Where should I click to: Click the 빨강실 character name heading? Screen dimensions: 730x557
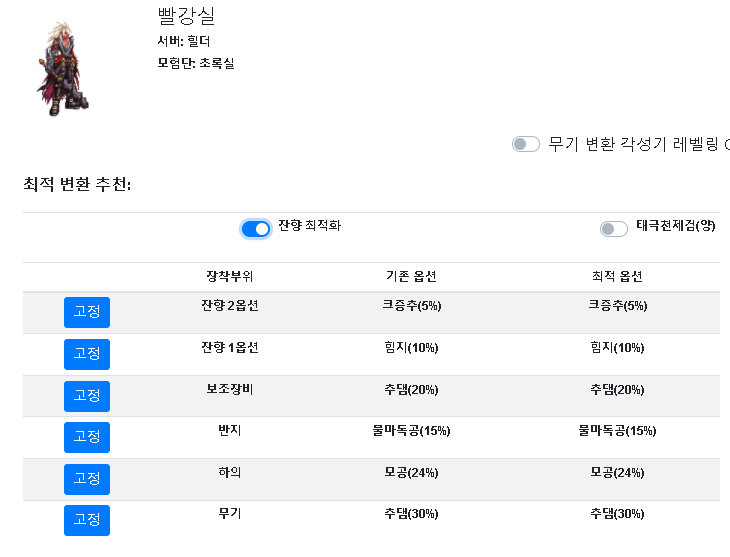coord(186,16)
